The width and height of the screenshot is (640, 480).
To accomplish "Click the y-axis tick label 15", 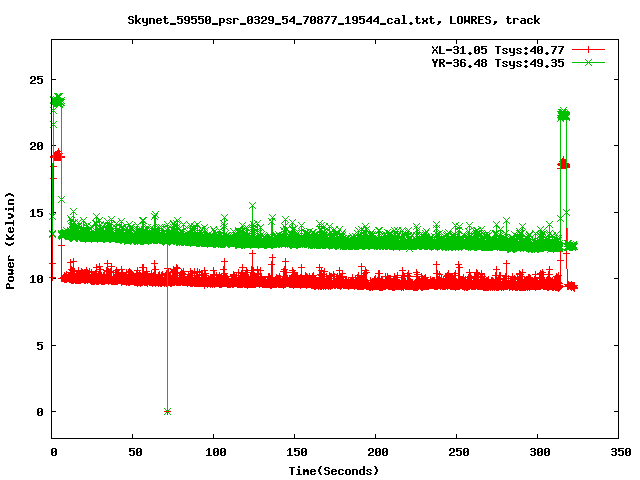I will (x=36, y=213).
